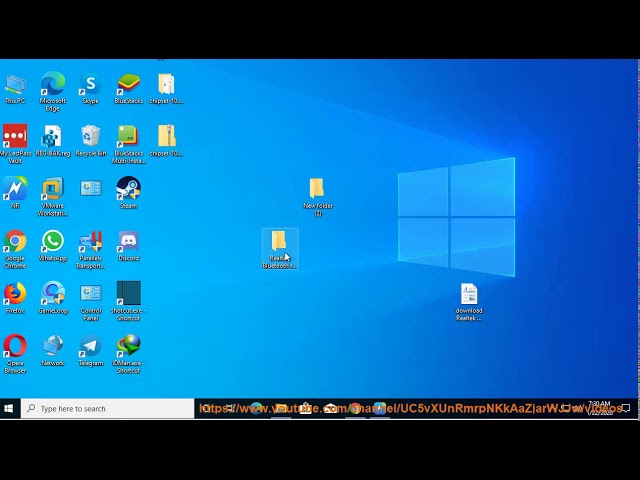640x480 pixels.
Task: Launch Google Chrome from the desktop
Action: pyautogui.click(x=15, y=249)
